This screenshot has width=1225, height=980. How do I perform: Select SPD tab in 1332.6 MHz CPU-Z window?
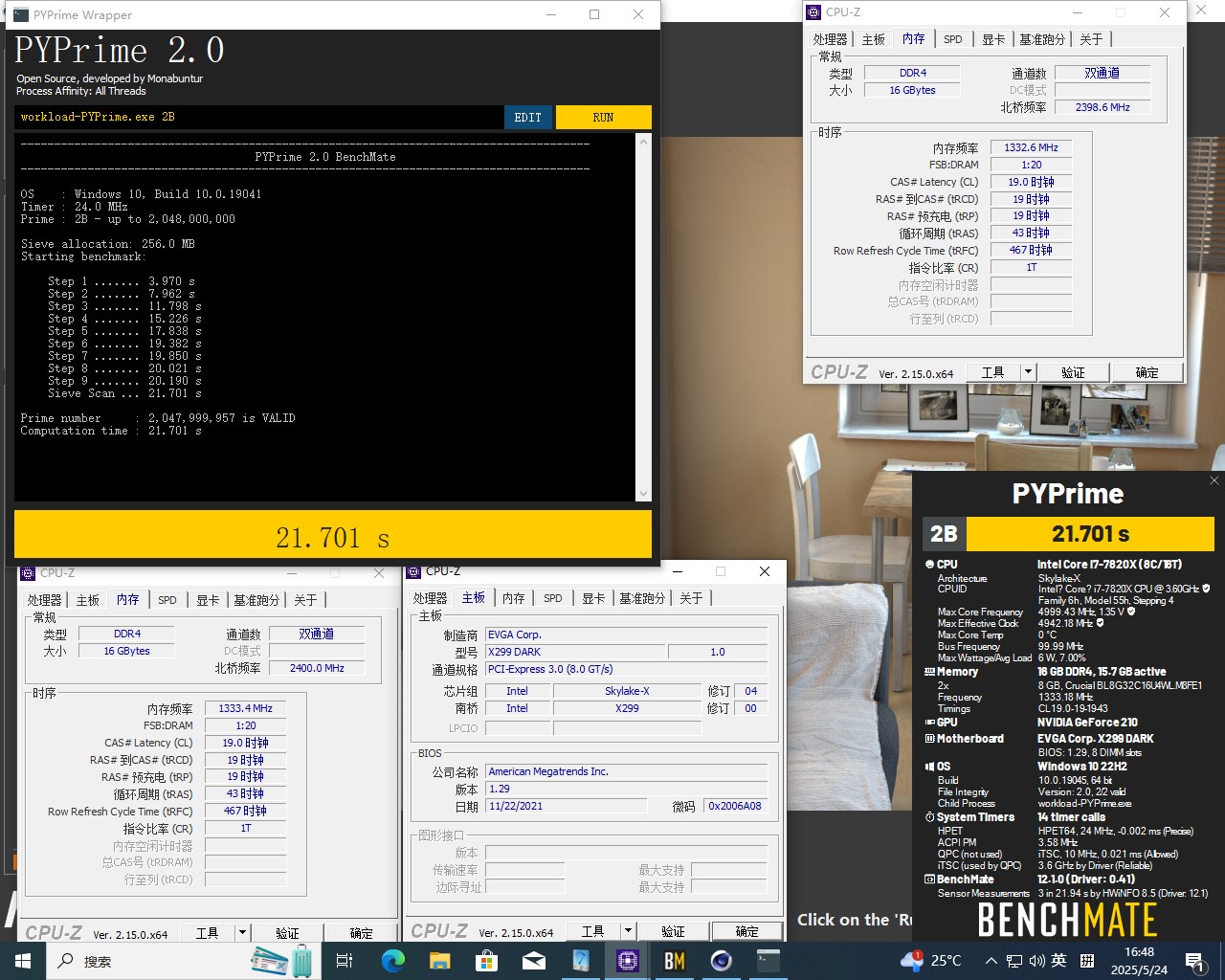(x=953, y=39)
